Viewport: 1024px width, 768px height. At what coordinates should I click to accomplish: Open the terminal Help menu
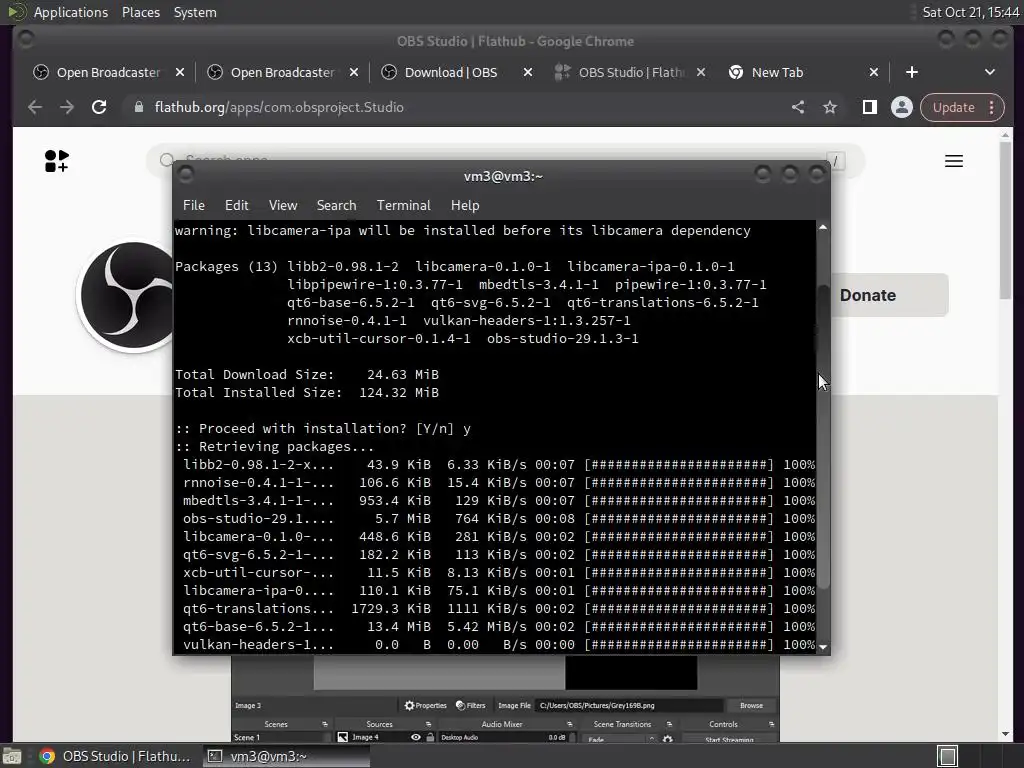pos(465,205)
